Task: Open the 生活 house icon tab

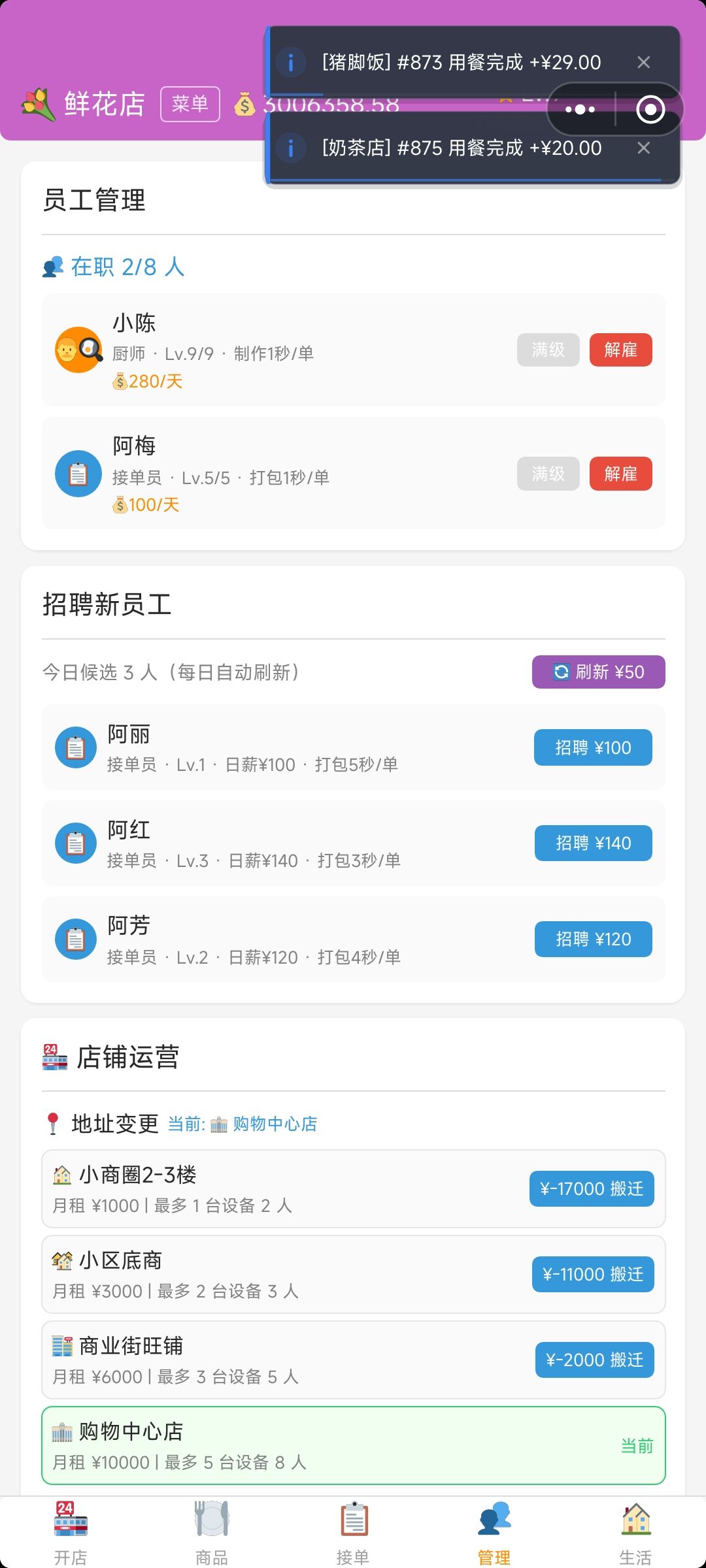Action: coord(635,1519)
